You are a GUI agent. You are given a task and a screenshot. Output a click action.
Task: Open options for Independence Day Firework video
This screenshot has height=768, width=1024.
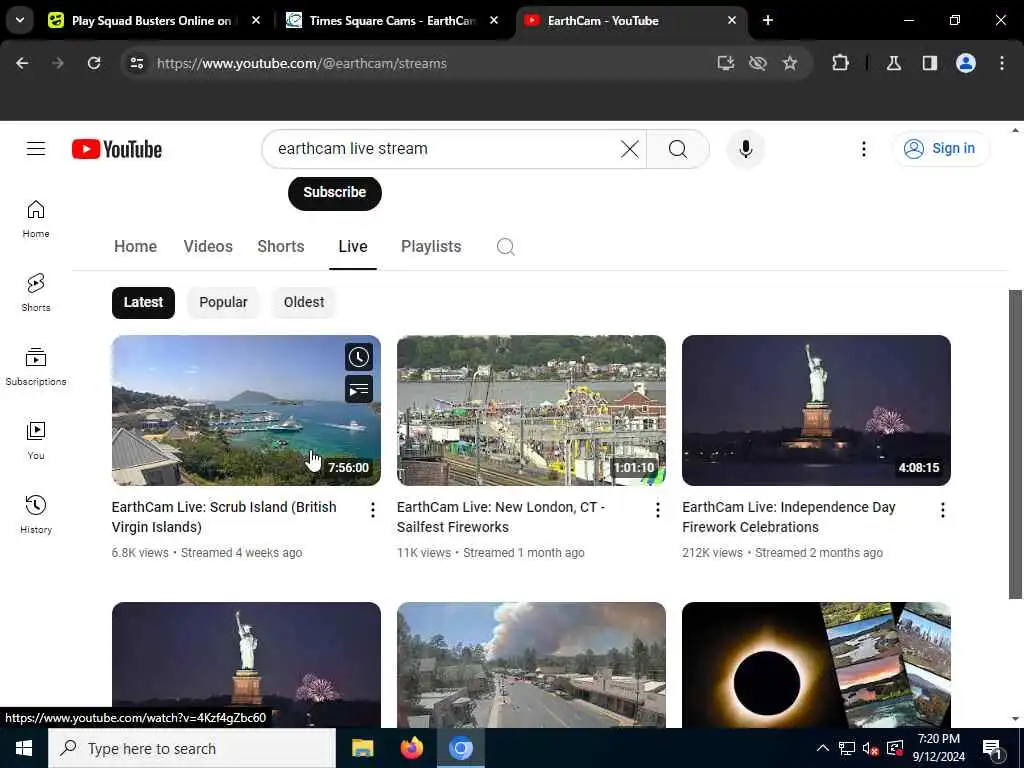(x=942, y=510)
